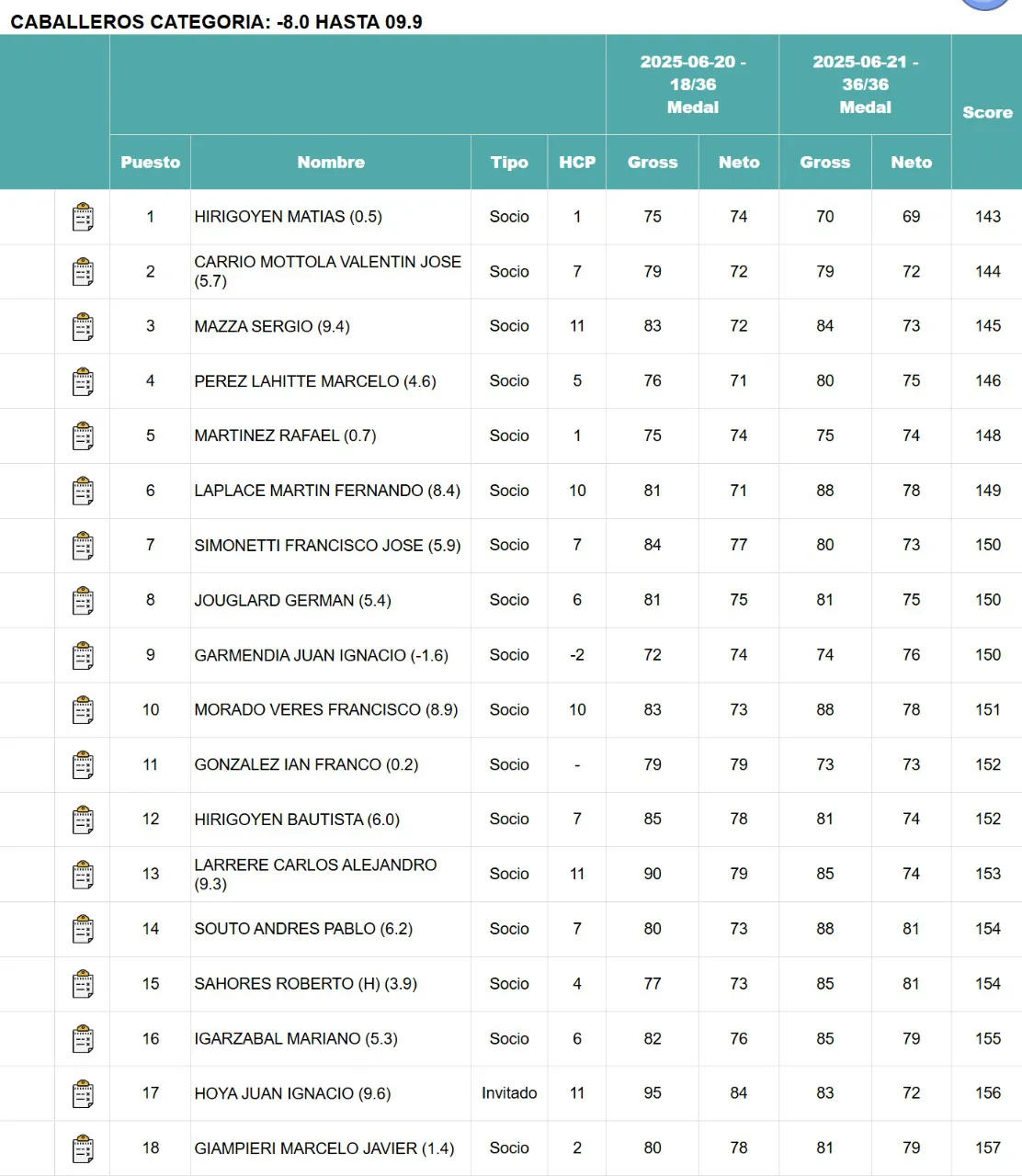The height and width of the screenshot is (1176, 1022).
Task: Open scorecard icon for MAZZA SERGIO
Action: click(83, 327)
